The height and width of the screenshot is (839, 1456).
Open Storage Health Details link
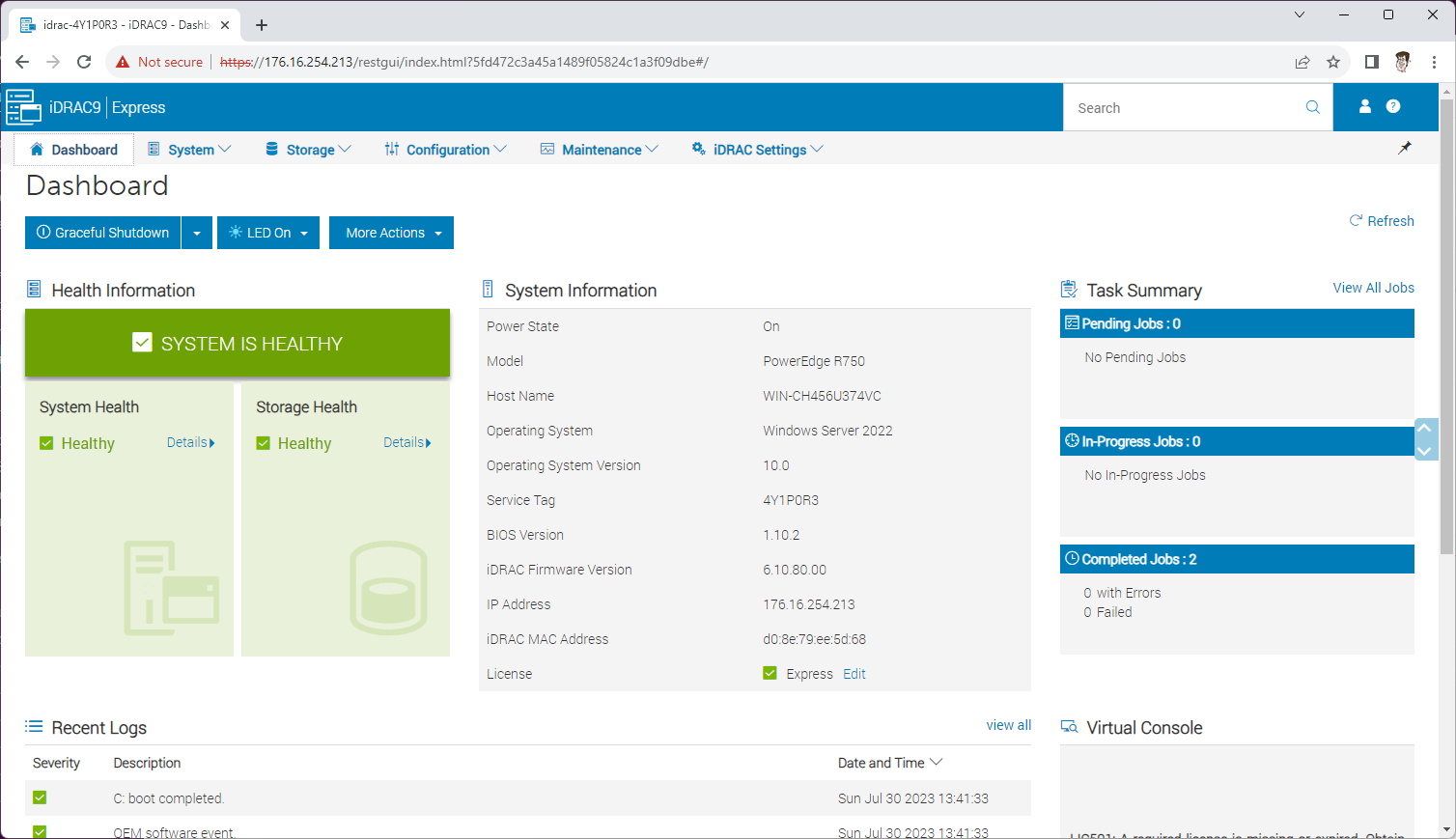click(x=406, y=442)
